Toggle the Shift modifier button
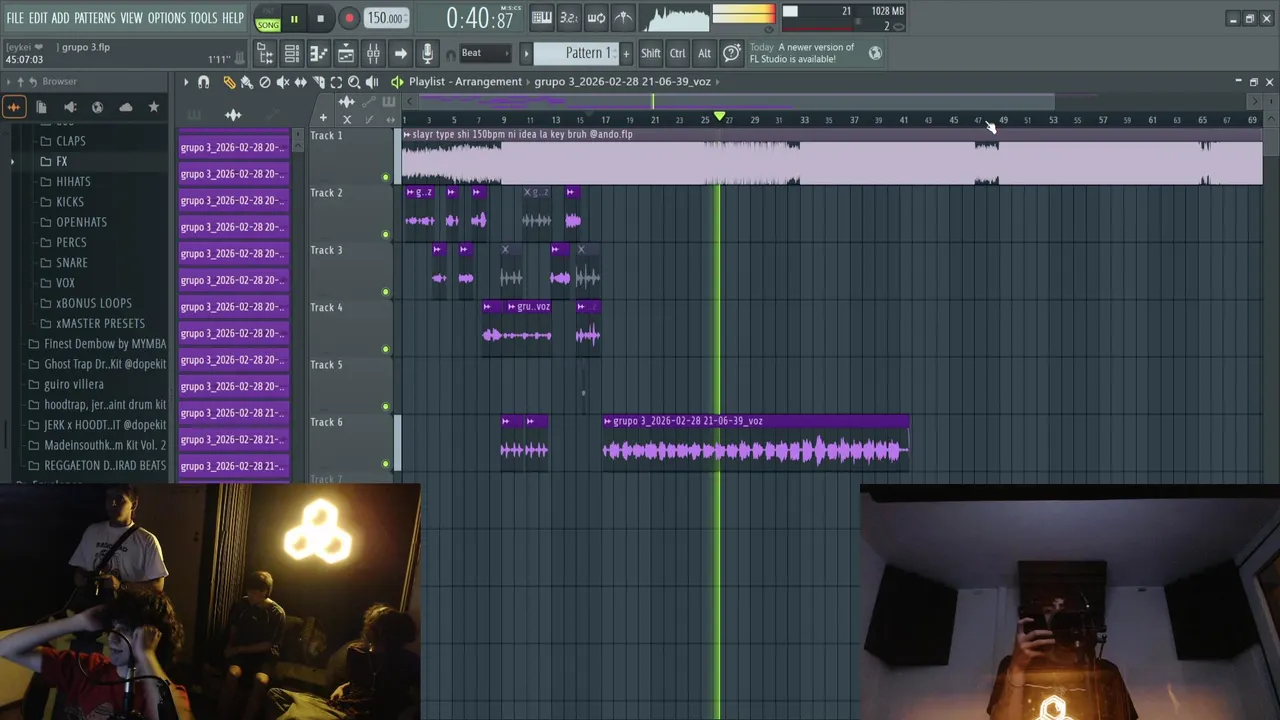Image resolution: width=1280 pixels, height=720 pixels. pos(650,53)
